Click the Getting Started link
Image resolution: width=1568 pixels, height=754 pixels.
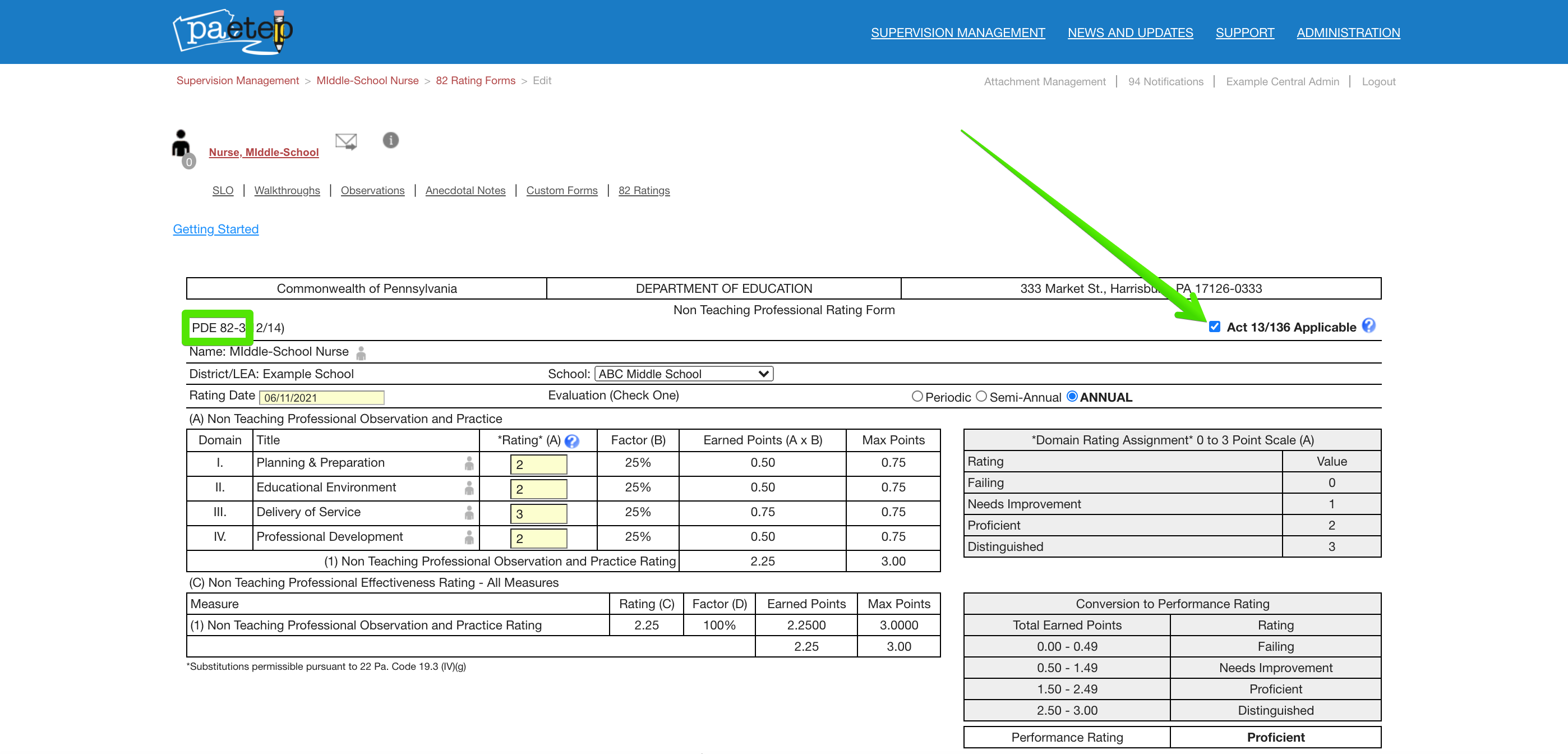click(215, 229)
